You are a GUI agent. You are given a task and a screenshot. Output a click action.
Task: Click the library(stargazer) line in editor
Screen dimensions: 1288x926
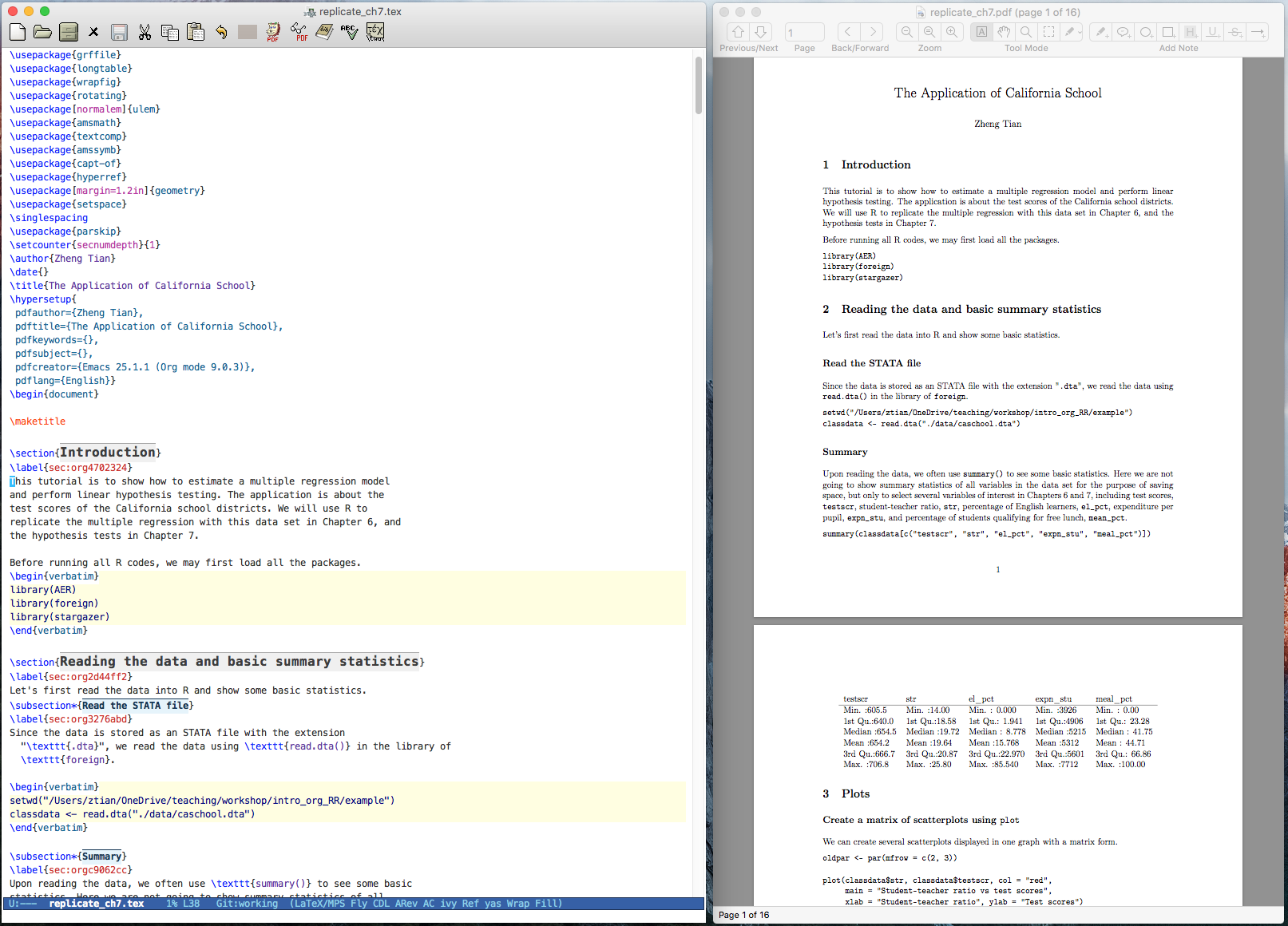click(60, 617)
